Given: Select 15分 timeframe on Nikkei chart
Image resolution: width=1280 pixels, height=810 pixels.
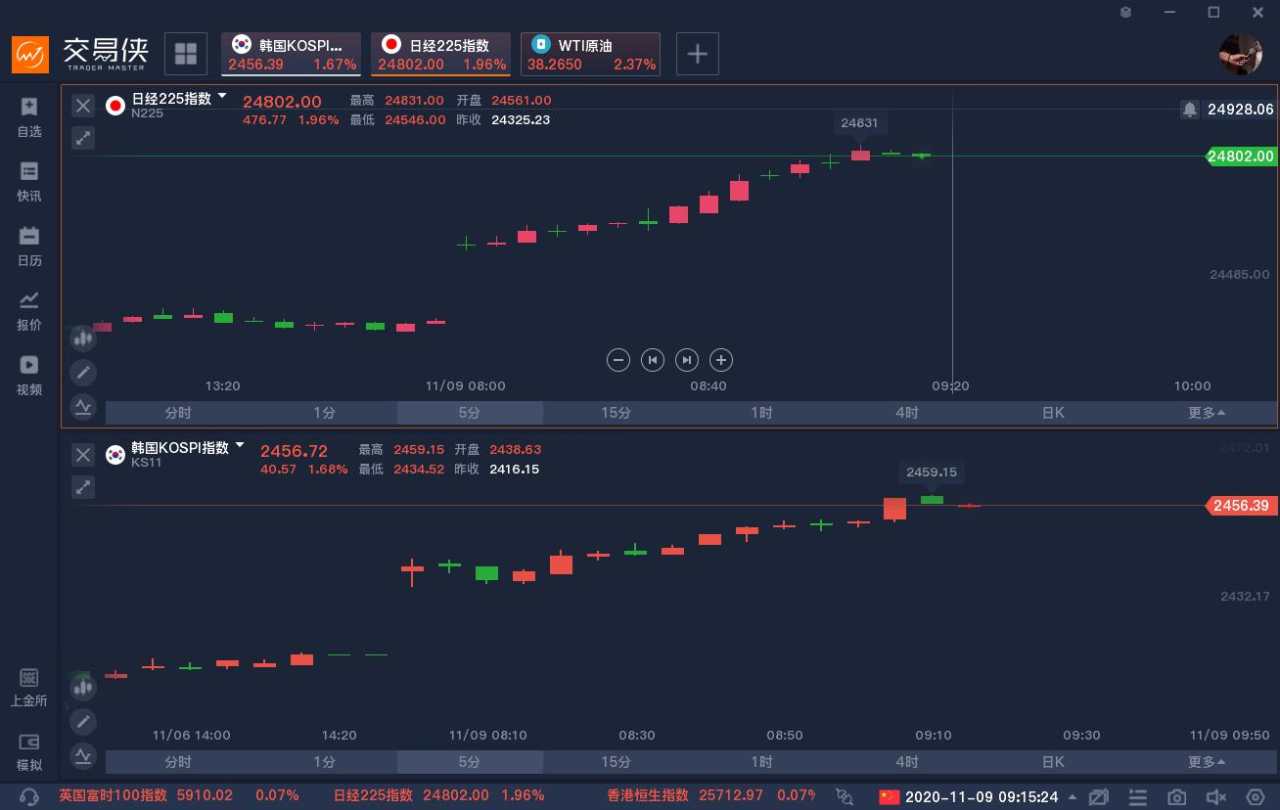Looking at the screenshot, I should (x=616, y=413).
